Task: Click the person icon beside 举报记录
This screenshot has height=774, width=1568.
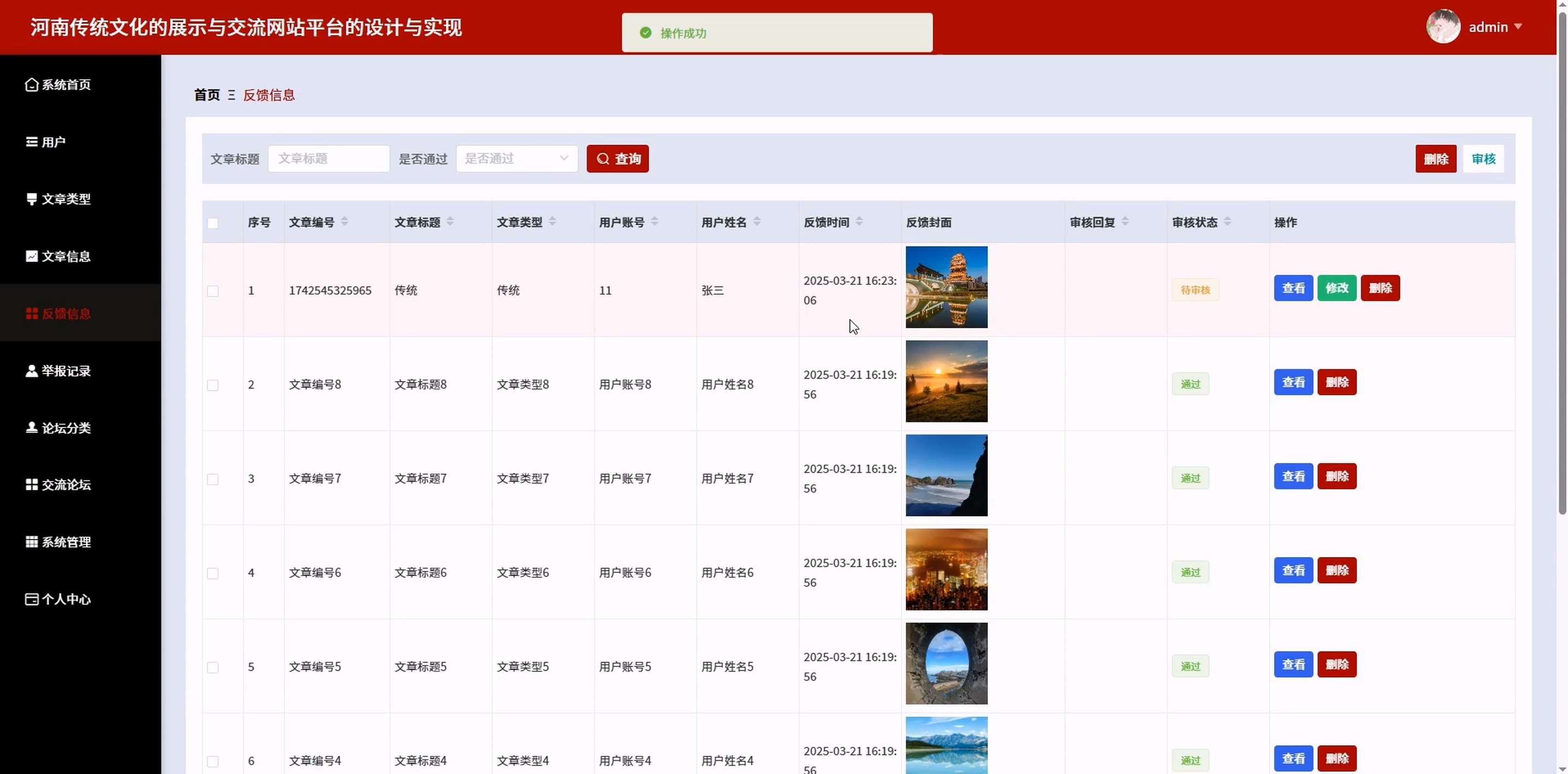Action: pyautogui.click(x=32, y=371)
